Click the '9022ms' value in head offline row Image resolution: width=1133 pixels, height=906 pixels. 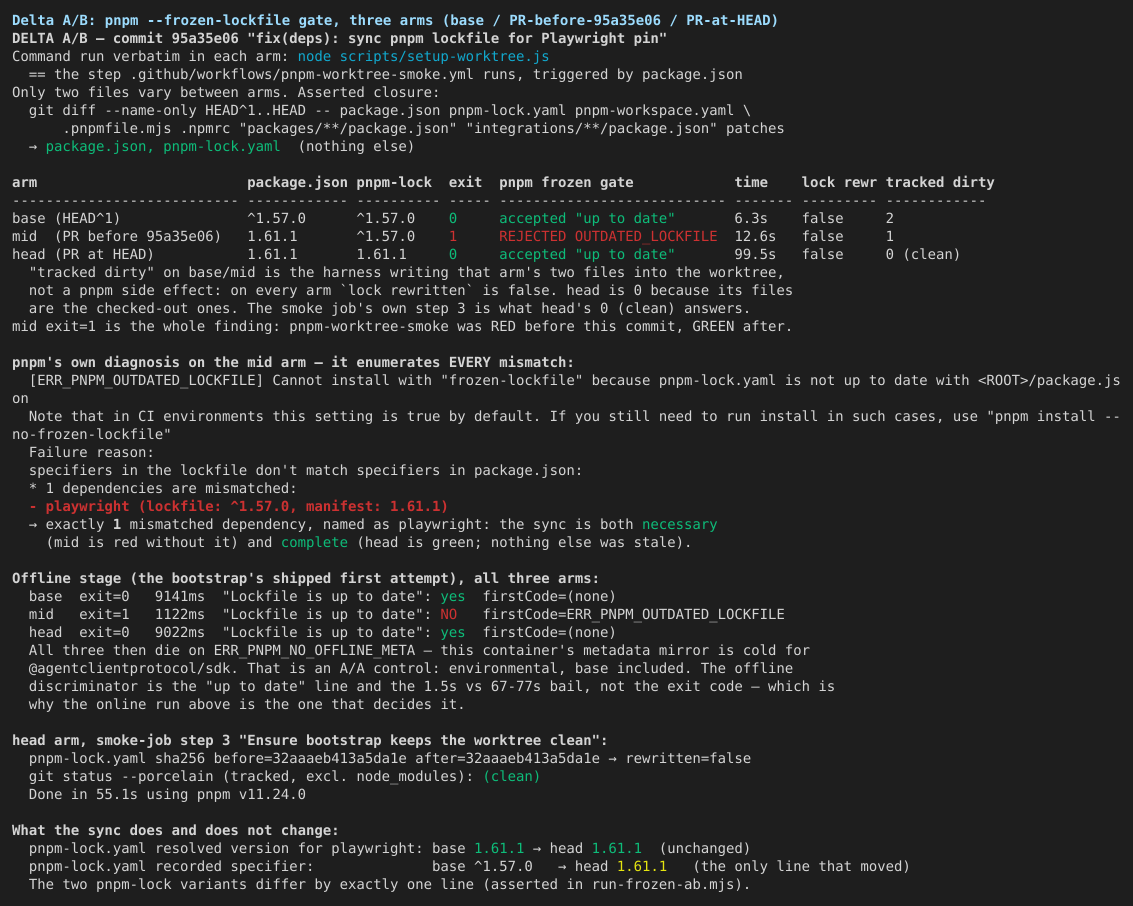pos(179,632)
